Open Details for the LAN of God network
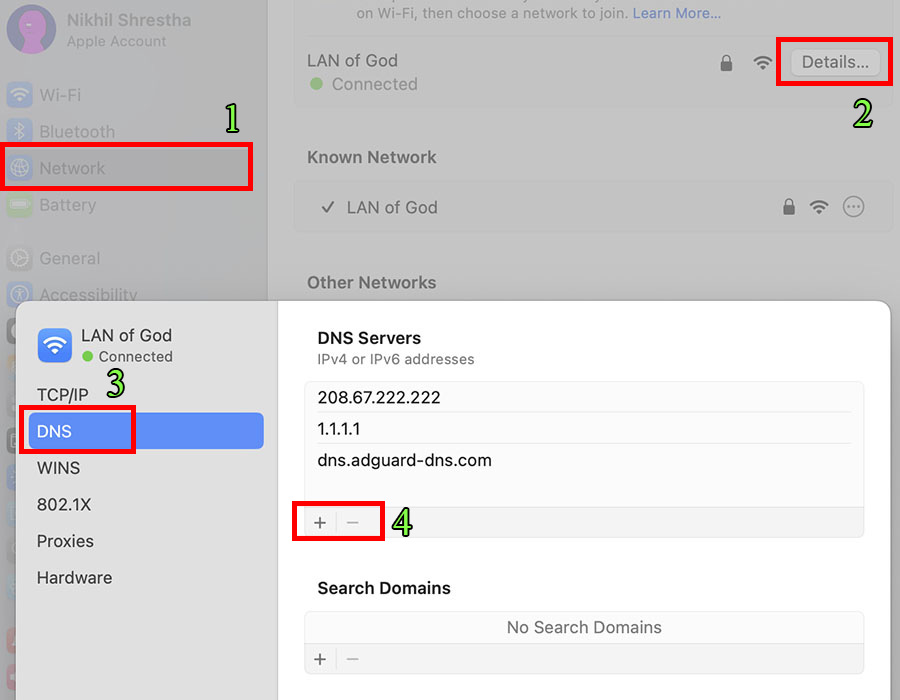900x700 pixels. pyautogui.click(x=834, y=61)
